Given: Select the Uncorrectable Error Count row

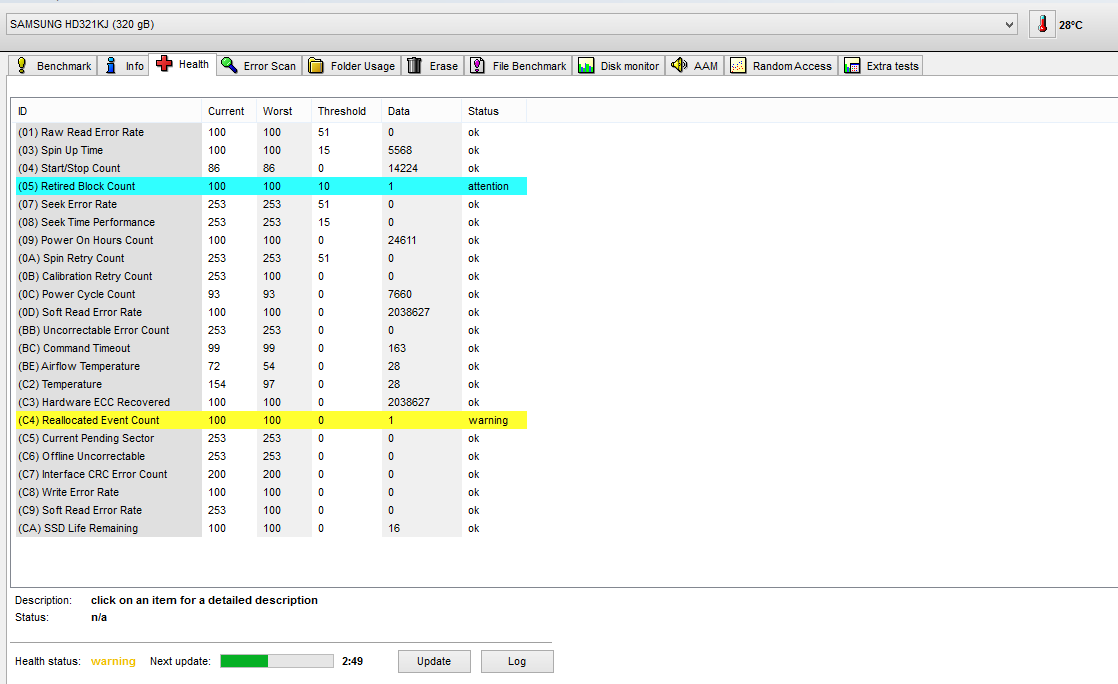Looking at the screenshot, I should click(x=272, y=330).
